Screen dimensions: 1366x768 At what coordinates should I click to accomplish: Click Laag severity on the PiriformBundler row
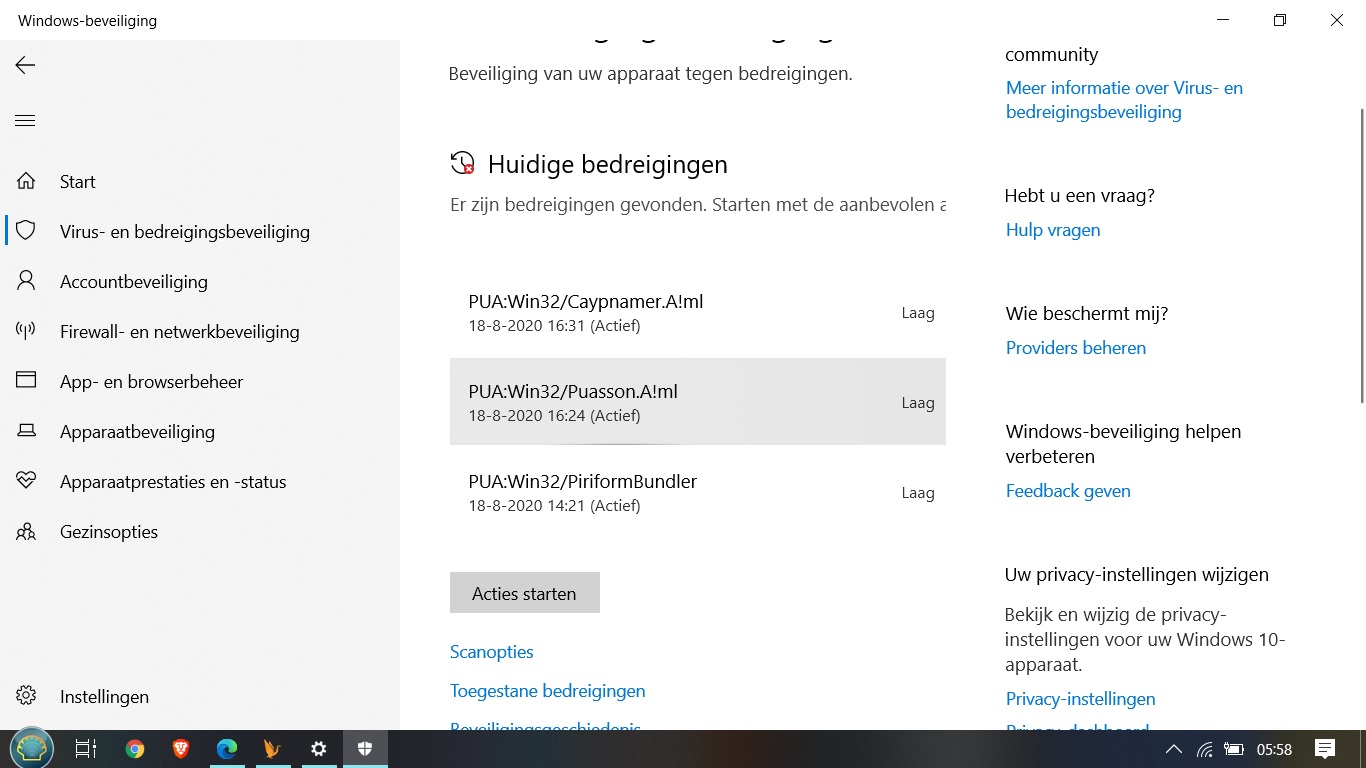[918, 493]
